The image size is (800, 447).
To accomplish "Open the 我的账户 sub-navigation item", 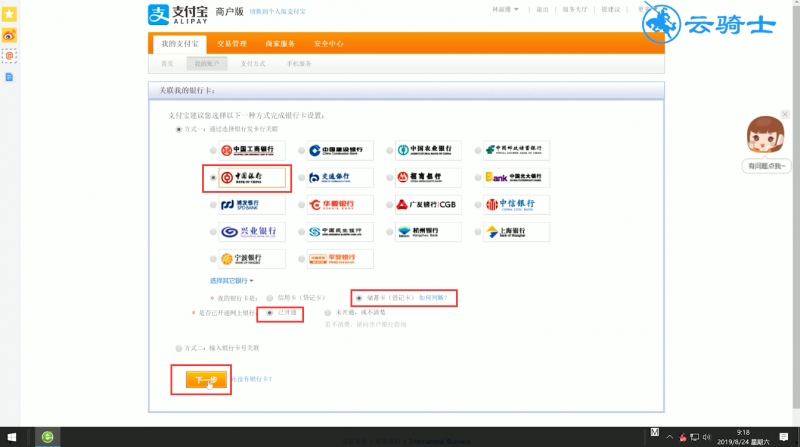I will coord(207,64).
